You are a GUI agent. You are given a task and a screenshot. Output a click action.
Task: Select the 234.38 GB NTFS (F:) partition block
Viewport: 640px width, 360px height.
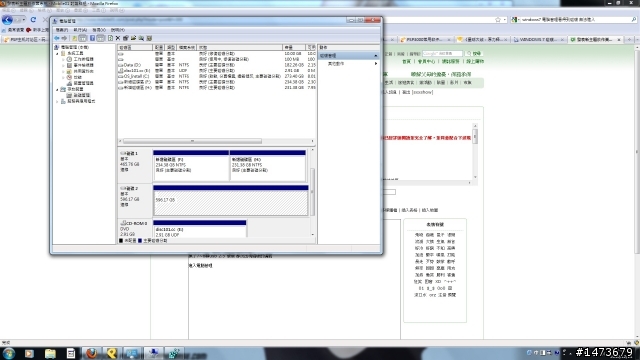tap(191, 166)
